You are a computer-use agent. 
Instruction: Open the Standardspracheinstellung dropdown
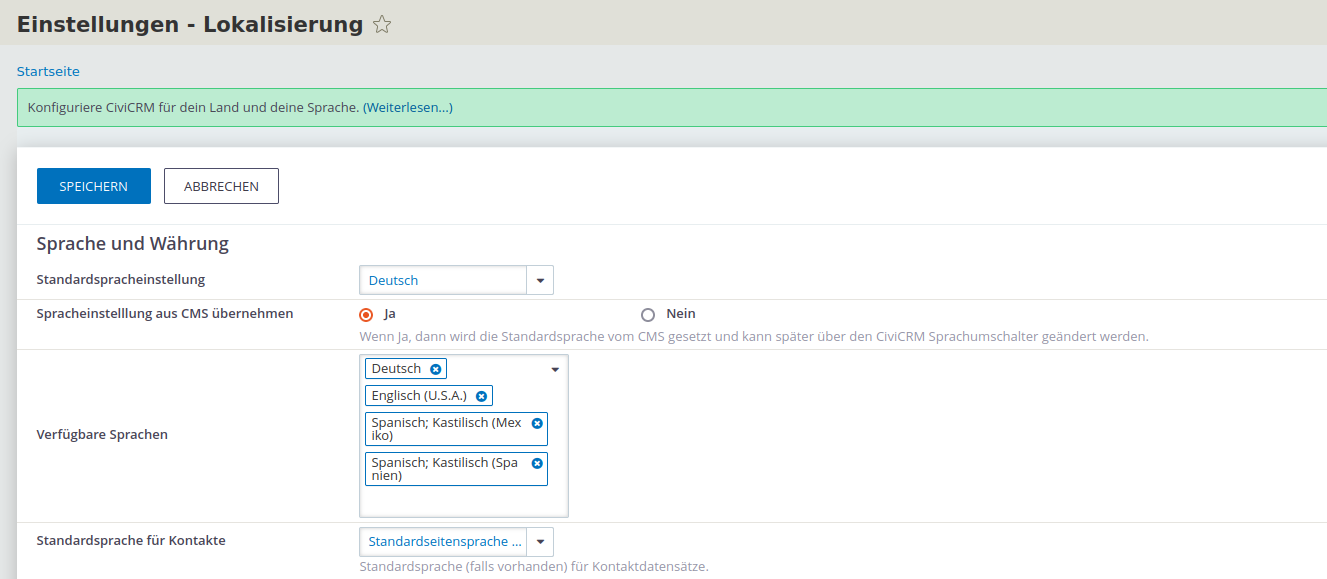(x=539, y=280)
